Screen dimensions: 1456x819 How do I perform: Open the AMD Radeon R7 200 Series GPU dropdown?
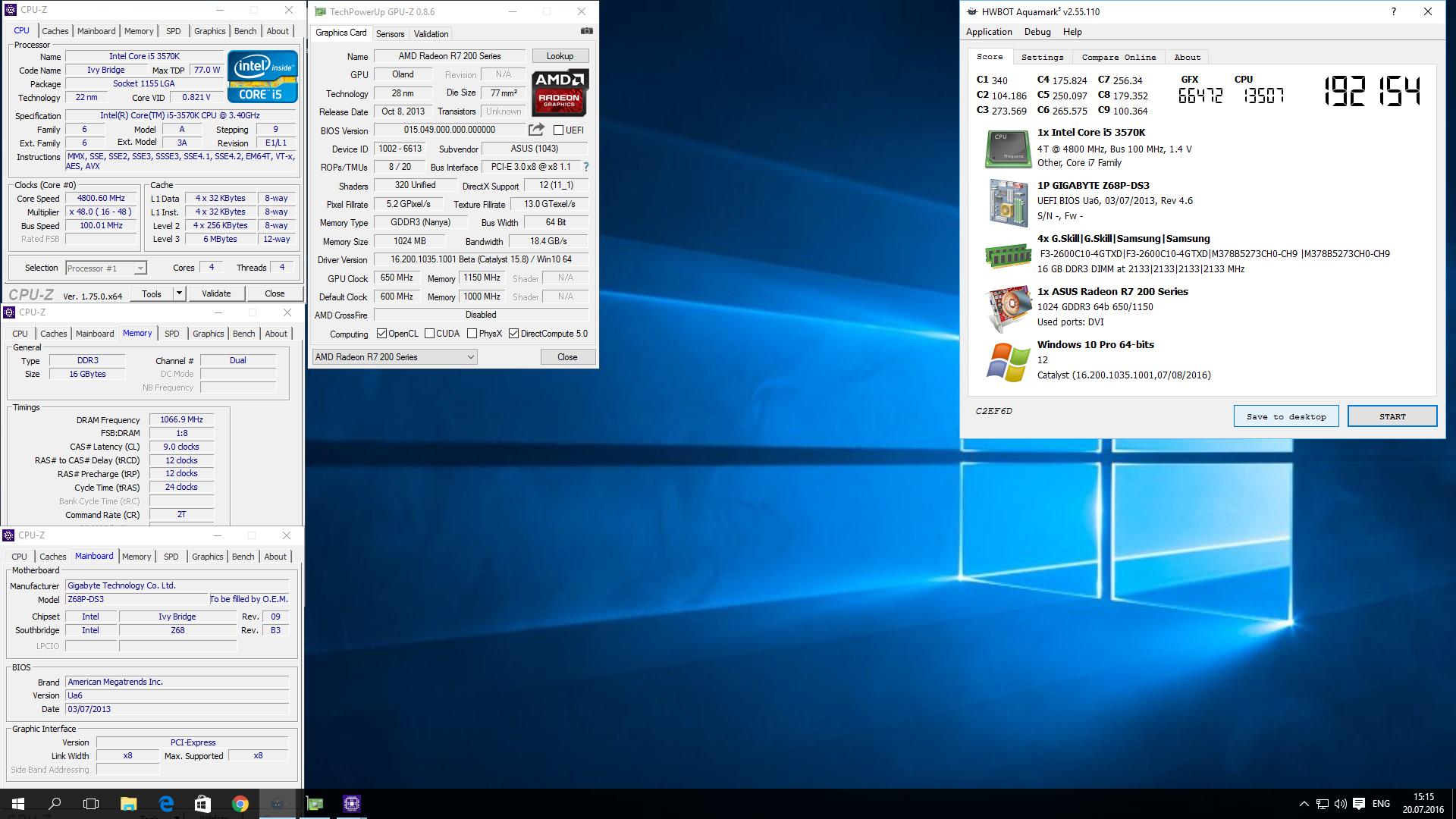(x=394, y=357)
